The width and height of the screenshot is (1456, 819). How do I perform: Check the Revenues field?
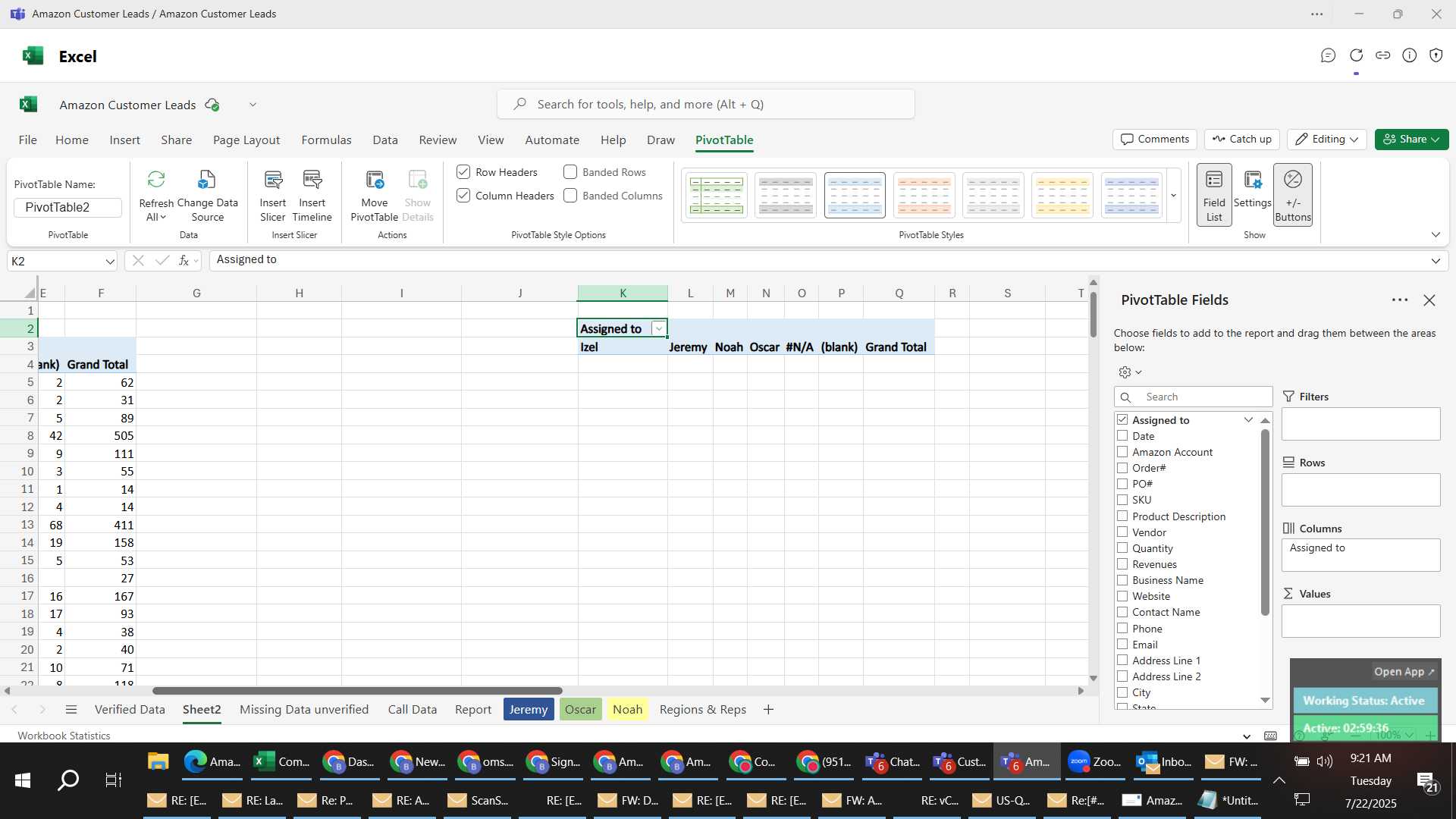[x=1122, y=563]
